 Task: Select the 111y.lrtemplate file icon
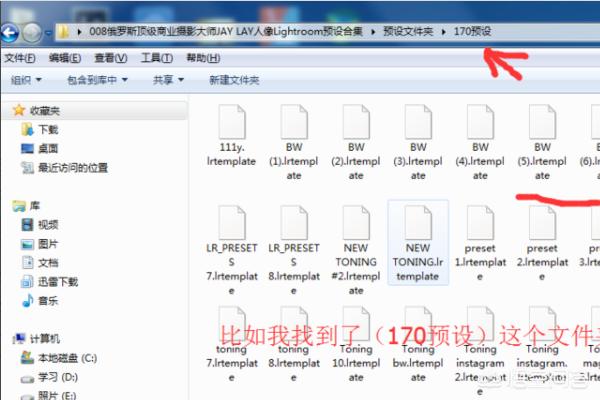[x=232, y=122]
